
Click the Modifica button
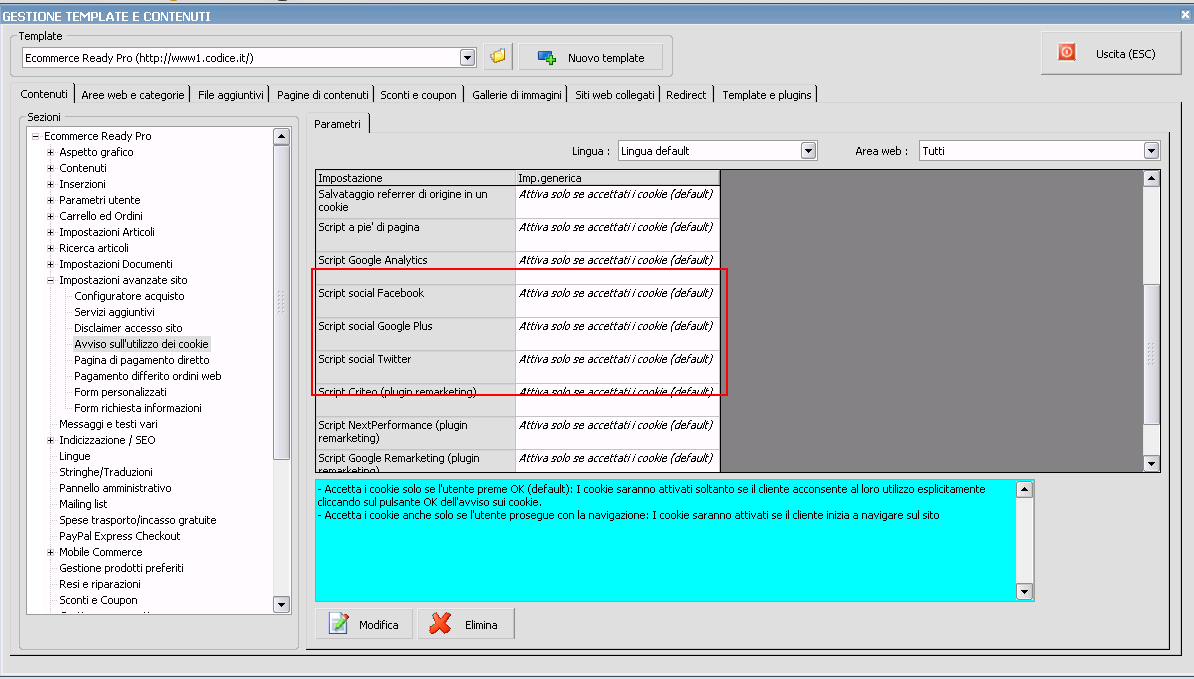point(364,624)
